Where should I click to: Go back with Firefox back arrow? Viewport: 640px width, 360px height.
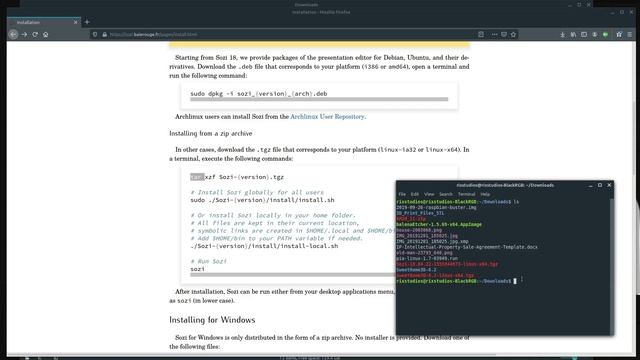click(13, 35)
